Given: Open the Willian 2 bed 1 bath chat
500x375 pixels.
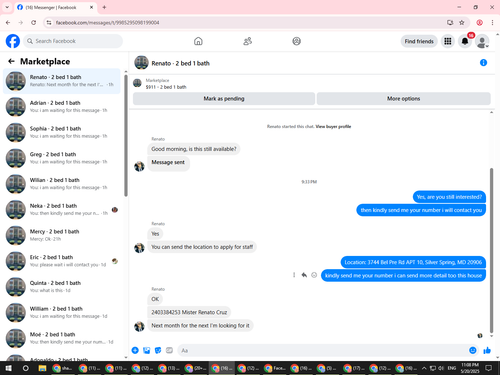Looking at the screenshot, I should (x=62, y=184).
